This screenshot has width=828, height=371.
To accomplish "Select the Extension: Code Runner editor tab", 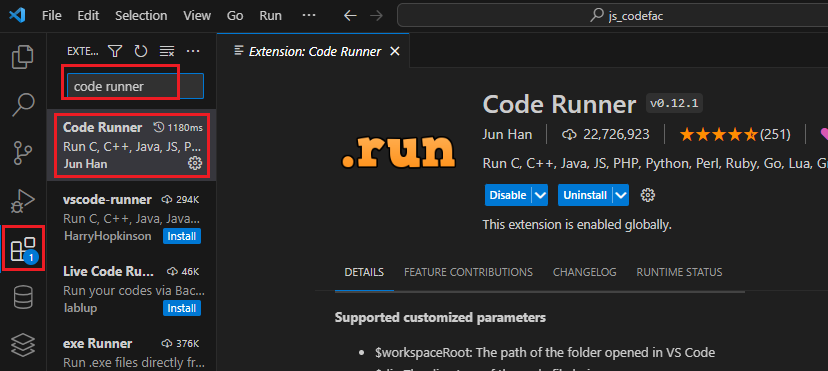I will [314, 51].
